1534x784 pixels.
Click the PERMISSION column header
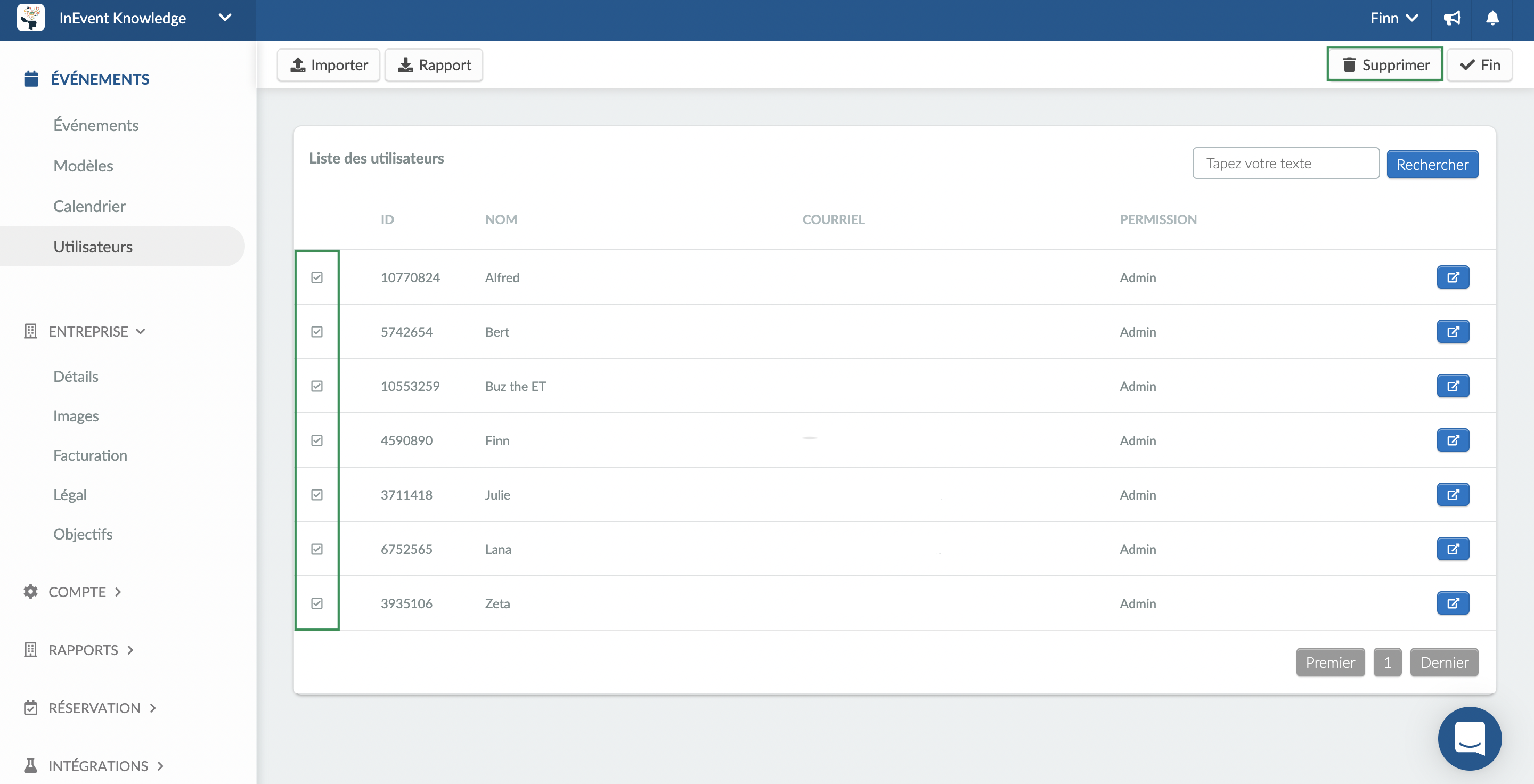click(x=1158, y=219)
